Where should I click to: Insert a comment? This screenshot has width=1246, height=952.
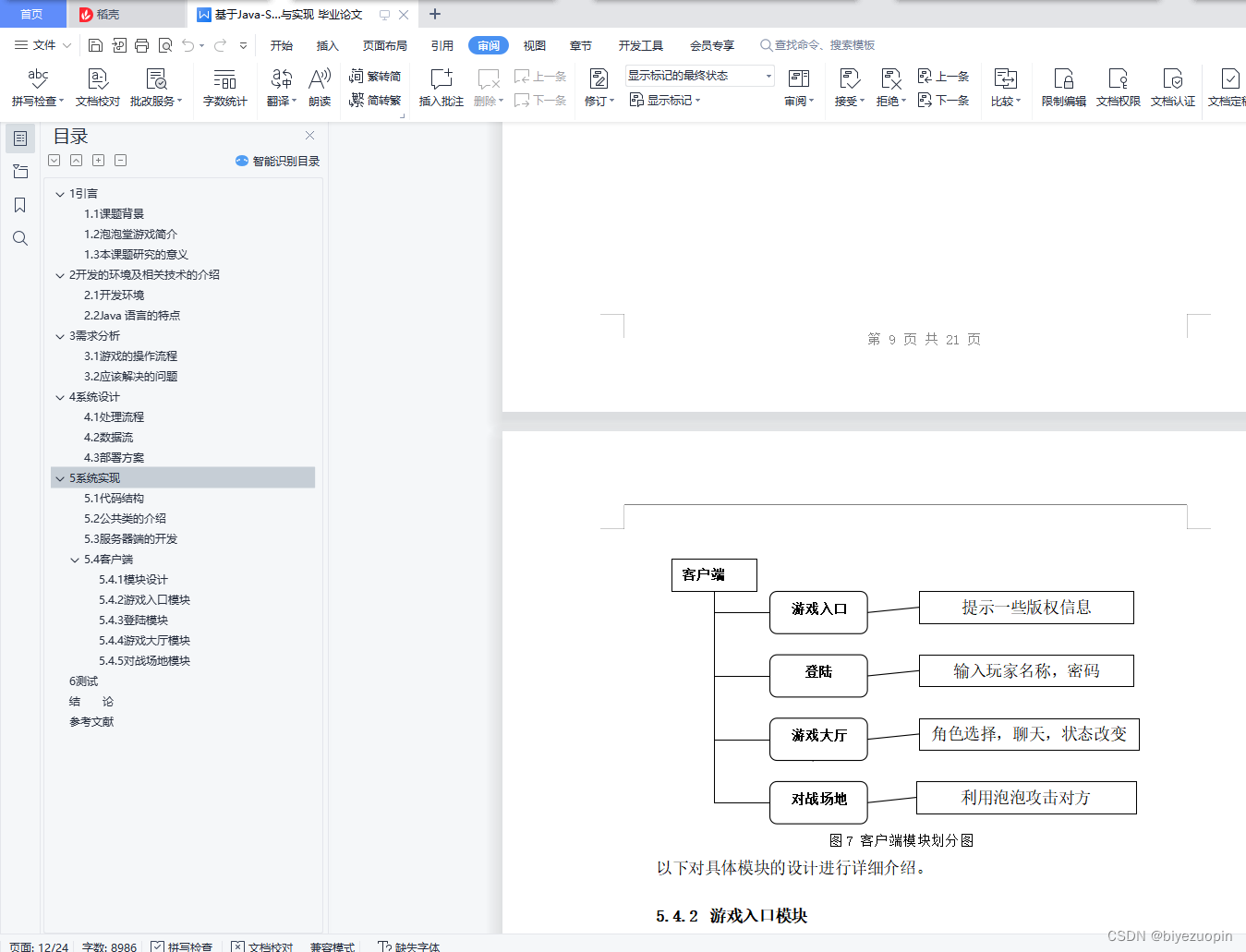pos(442,88)
